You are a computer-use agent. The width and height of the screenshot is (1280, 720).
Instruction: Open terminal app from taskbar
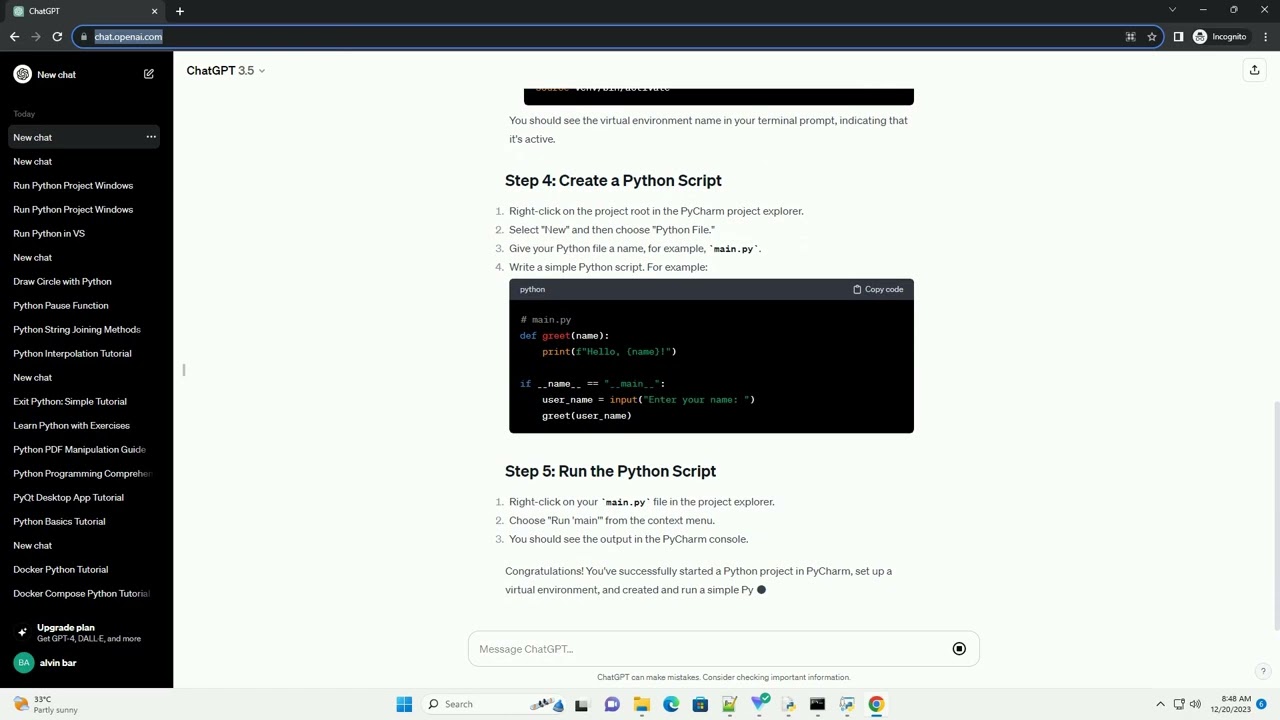click(817, 704)
